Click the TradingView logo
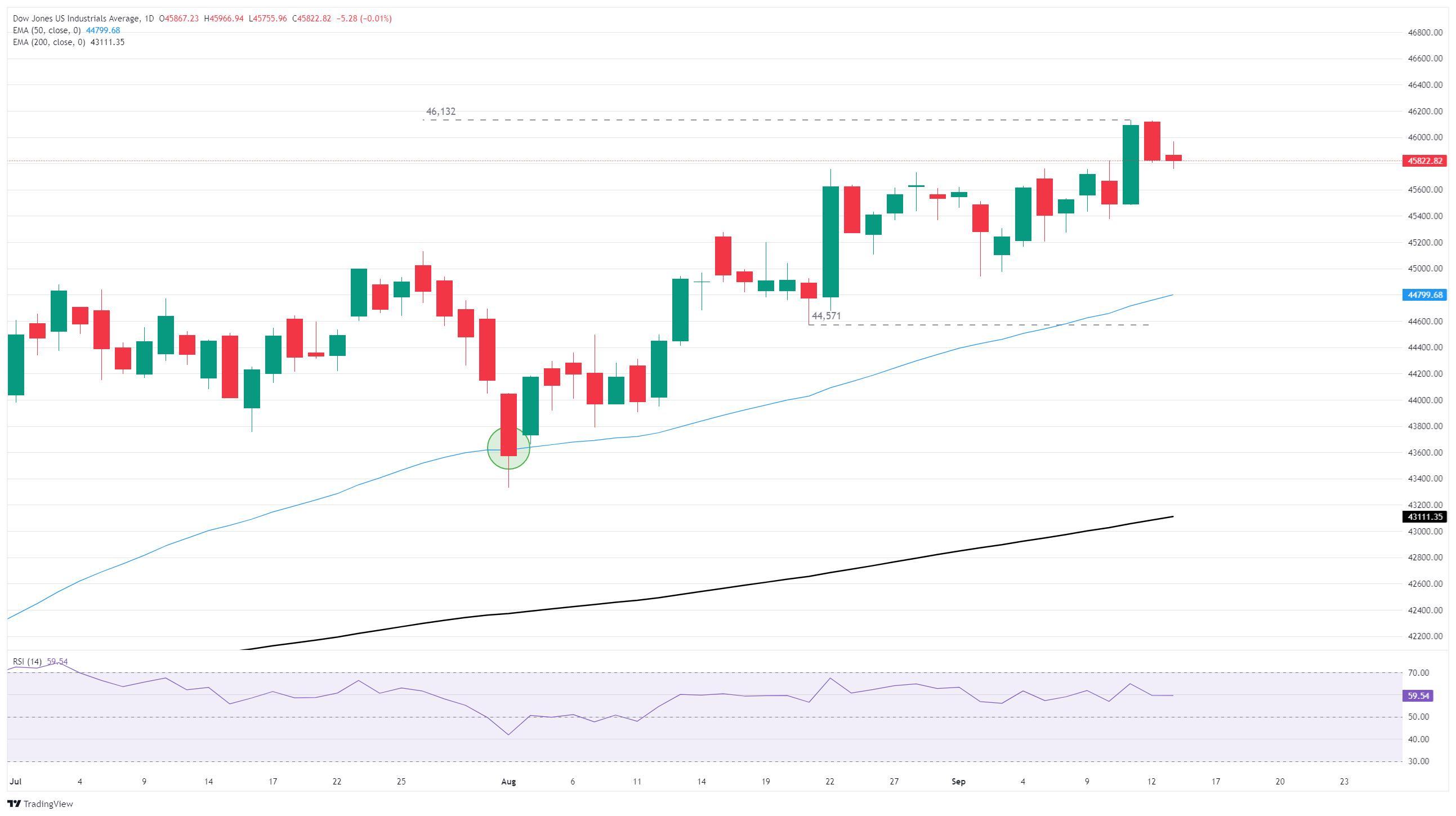1456x816 pixels. [41, 804]
